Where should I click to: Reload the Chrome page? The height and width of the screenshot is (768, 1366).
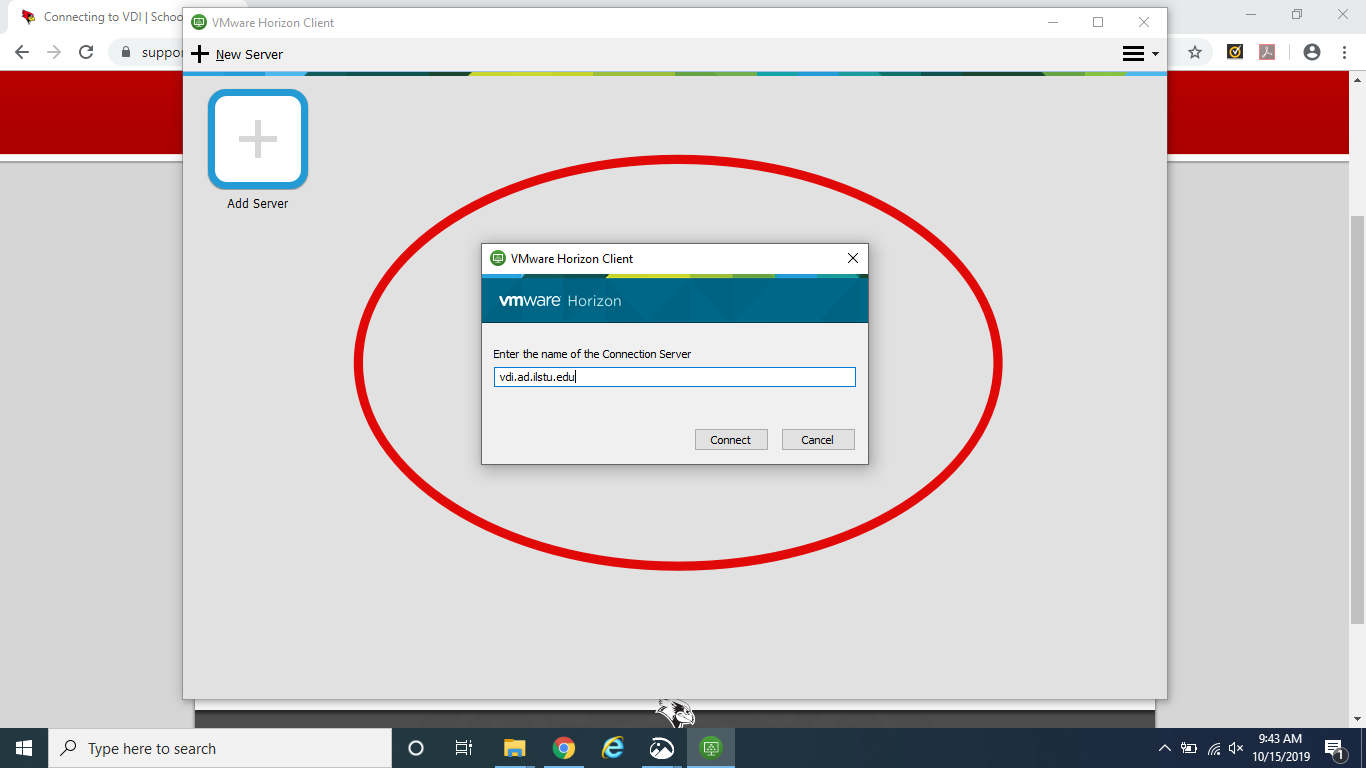coord(86,52)
